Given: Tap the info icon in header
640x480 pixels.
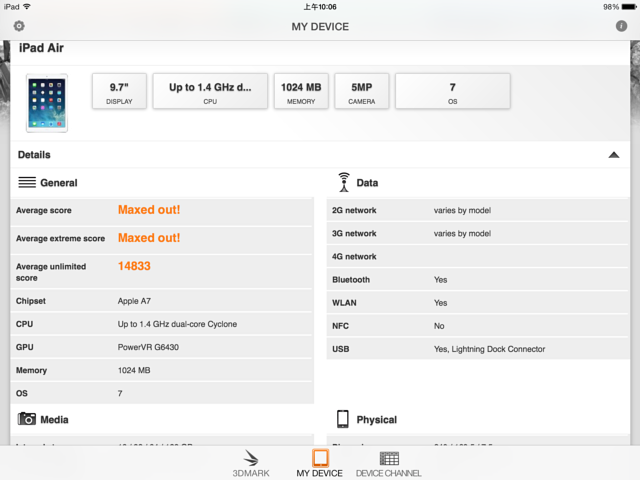Looking at the screenshot, I should [621, 26].
